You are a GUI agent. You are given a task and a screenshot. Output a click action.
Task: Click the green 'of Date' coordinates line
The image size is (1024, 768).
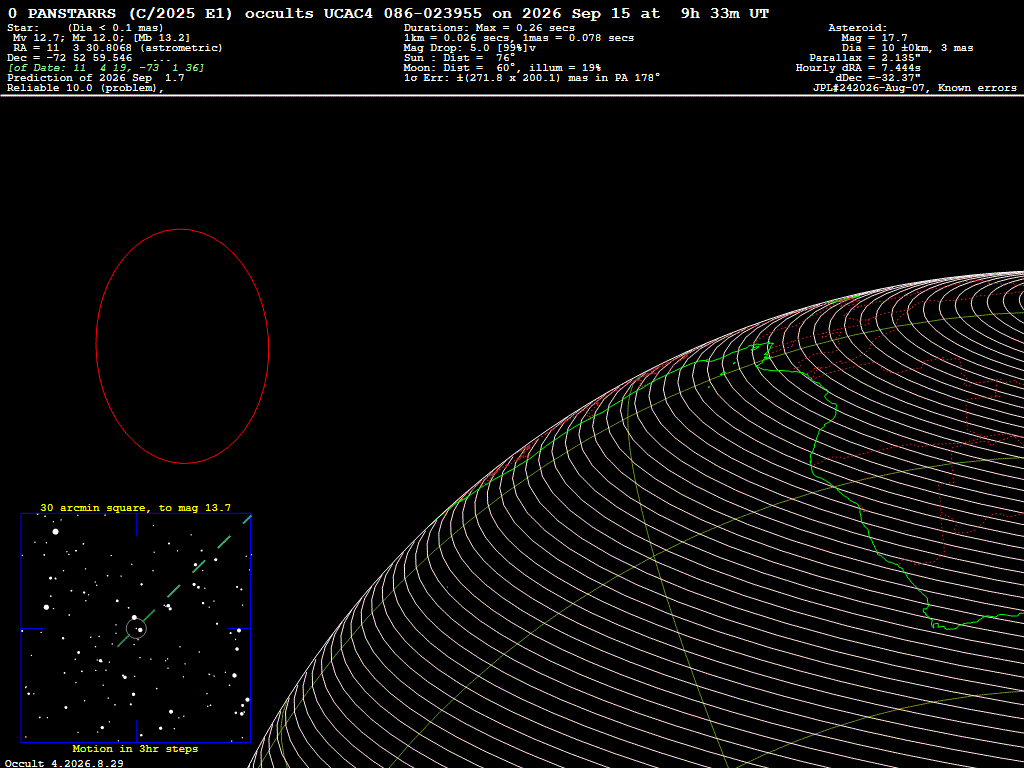106,68
